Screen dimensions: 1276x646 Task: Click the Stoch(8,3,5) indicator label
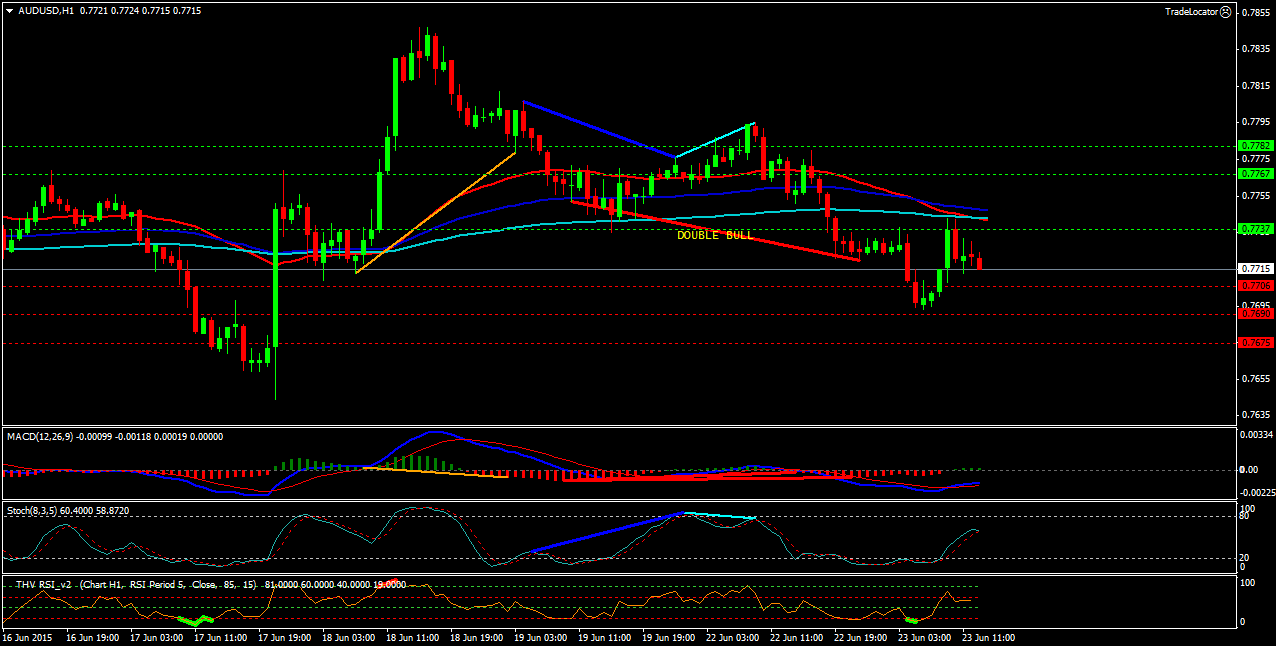[33, 510]
